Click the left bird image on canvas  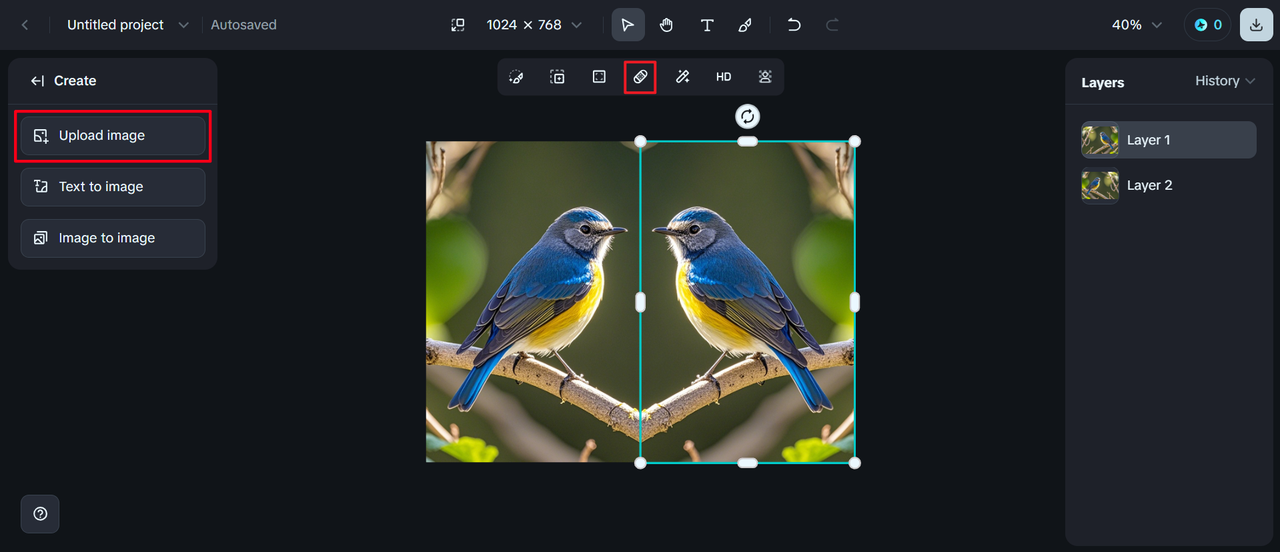533,301
